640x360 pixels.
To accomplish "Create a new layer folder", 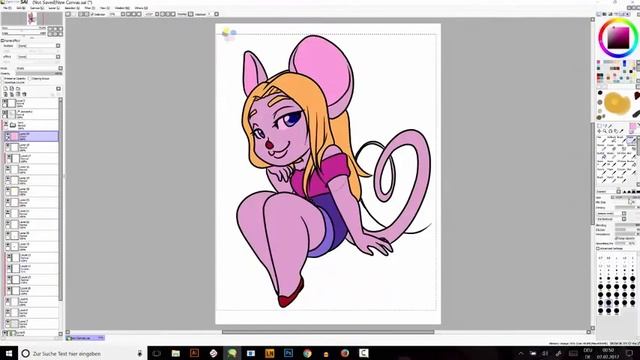I will (18, 88).
